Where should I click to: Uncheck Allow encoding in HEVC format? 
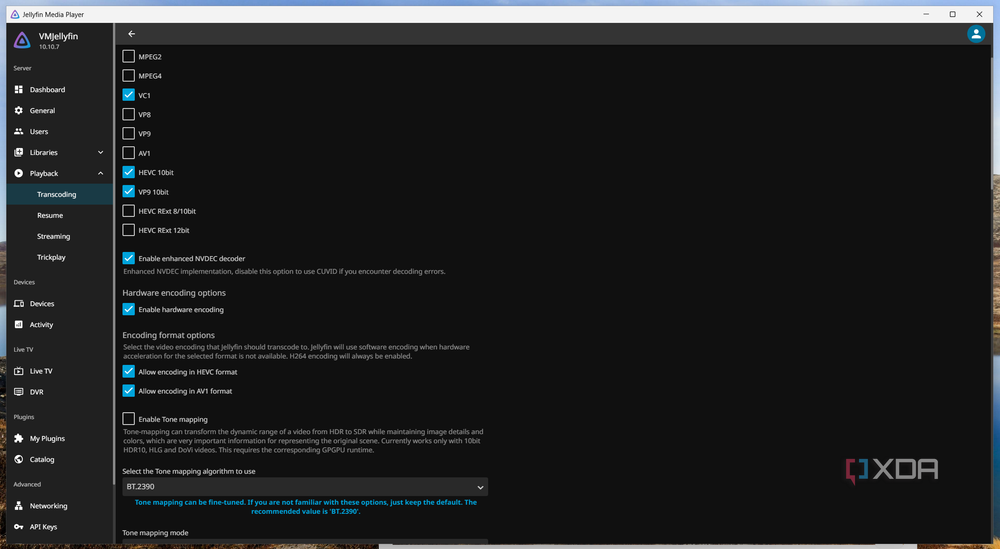pyautogui.click(x=128, y=372)
